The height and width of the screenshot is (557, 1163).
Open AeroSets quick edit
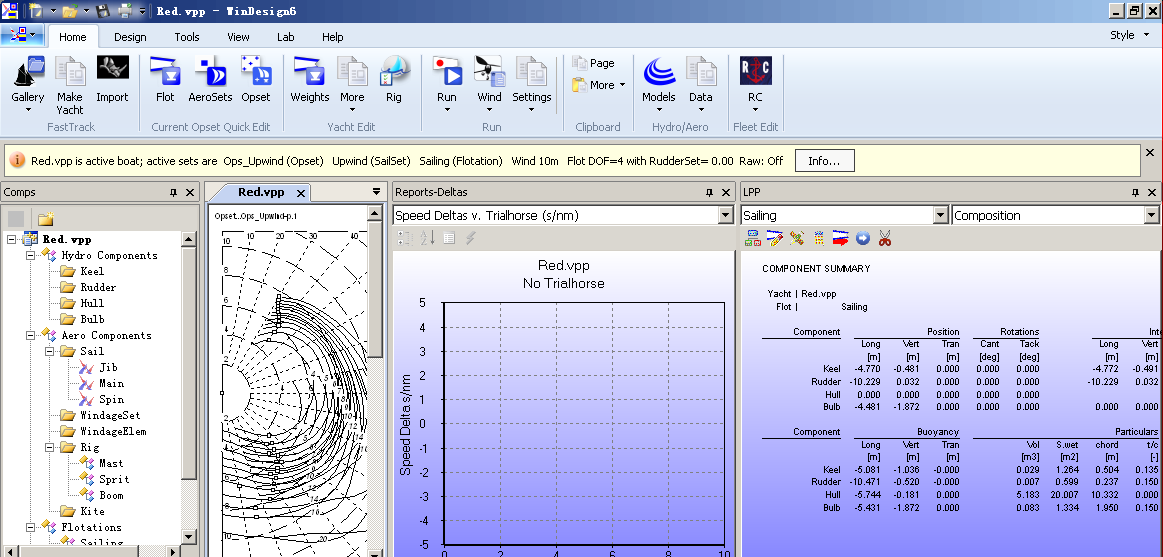tap(210, 80)
